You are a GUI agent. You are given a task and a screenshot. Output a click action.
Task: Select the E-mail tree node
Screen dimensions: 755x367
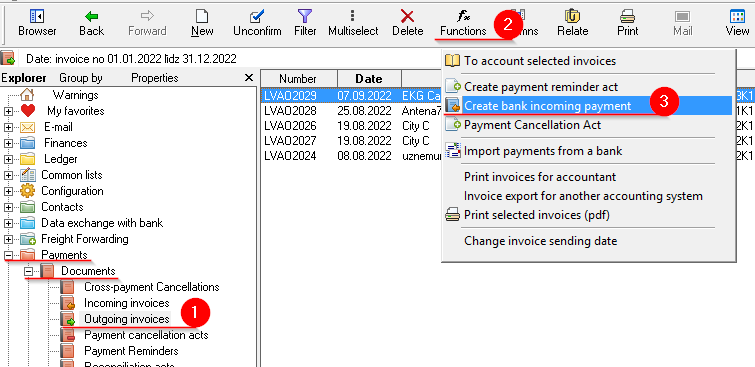click(59, 127)
